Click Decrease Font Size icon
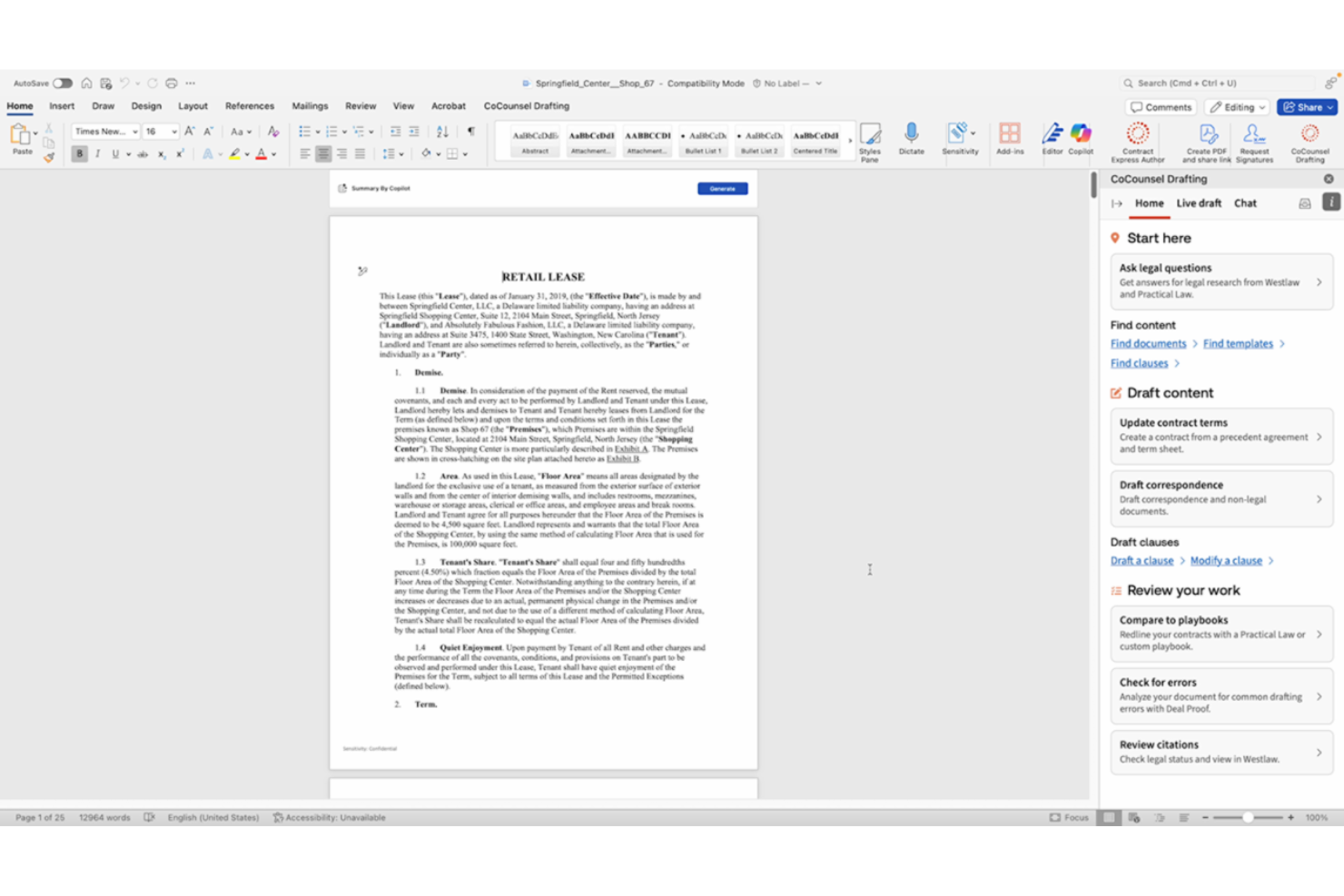The width and height of the screenshot is (1344, 896). (208, 132)
